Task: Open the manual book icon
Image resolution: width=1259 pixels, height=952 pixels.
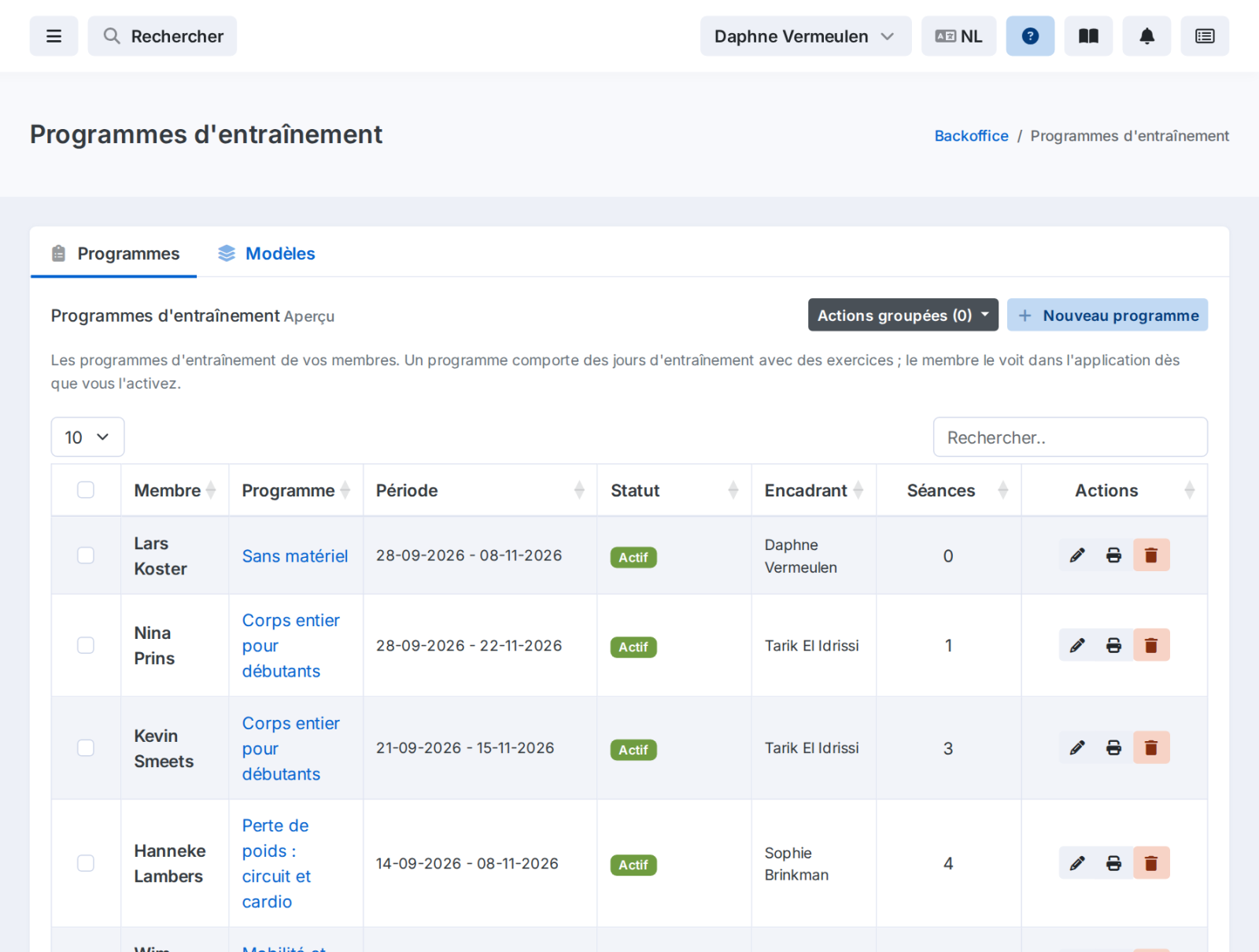Action: [x=1088, y=36]
